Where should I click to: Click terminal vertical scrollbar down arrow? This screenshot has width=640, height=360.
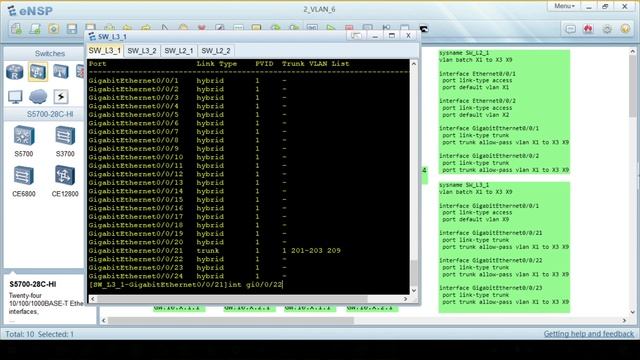pos(414,290)
